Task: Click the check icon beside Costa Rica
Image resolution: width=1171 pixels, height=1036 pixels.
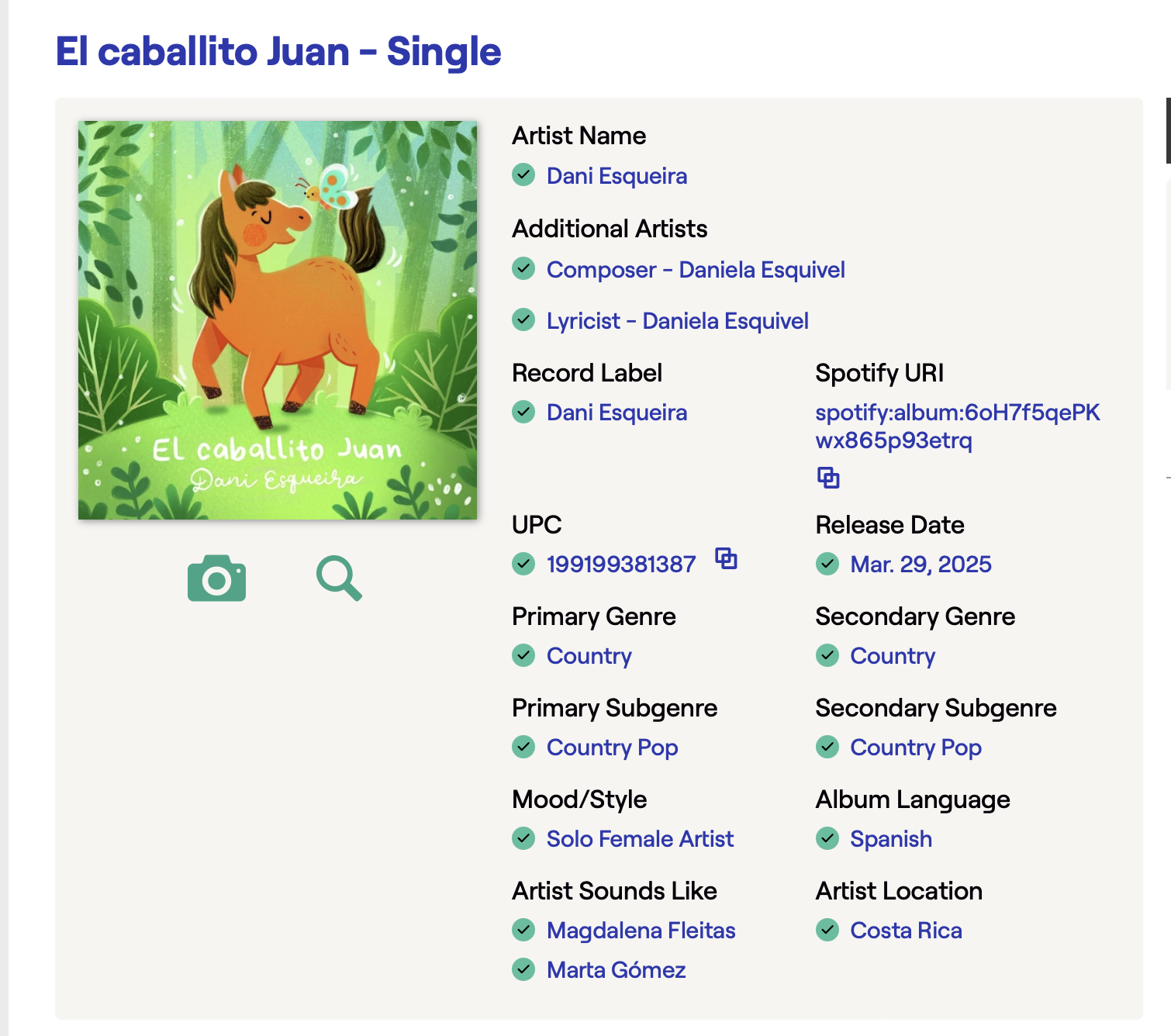Action: coord(827,930)
